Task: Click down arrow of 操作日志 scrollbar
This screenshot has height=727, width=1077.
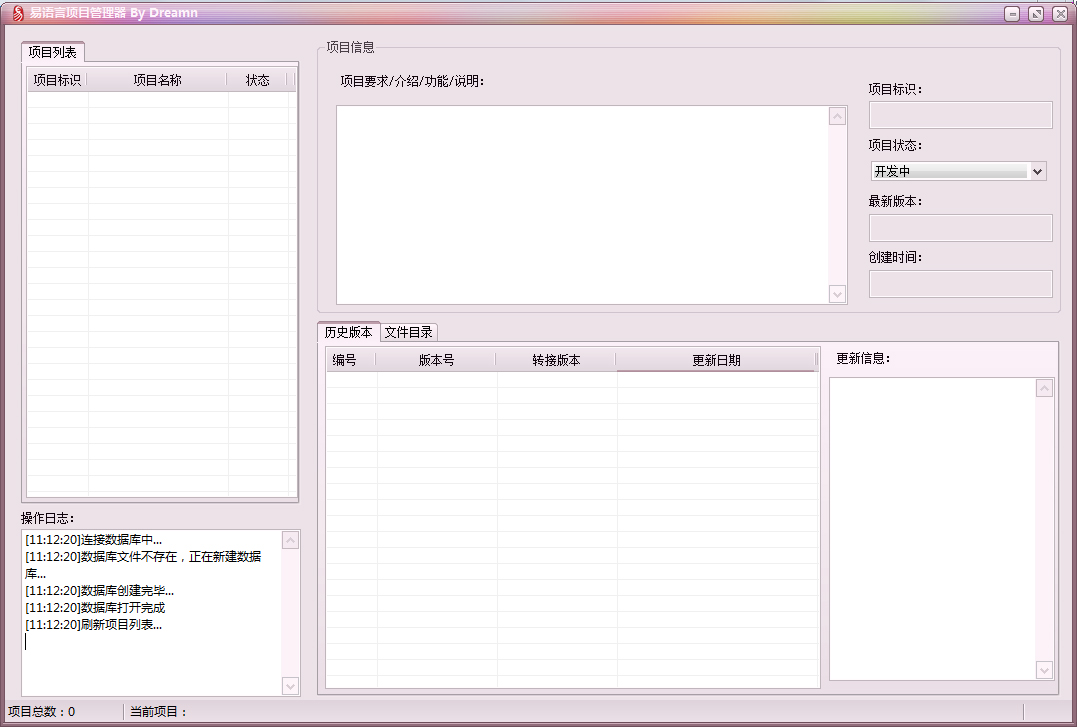Action: (291, 686)
